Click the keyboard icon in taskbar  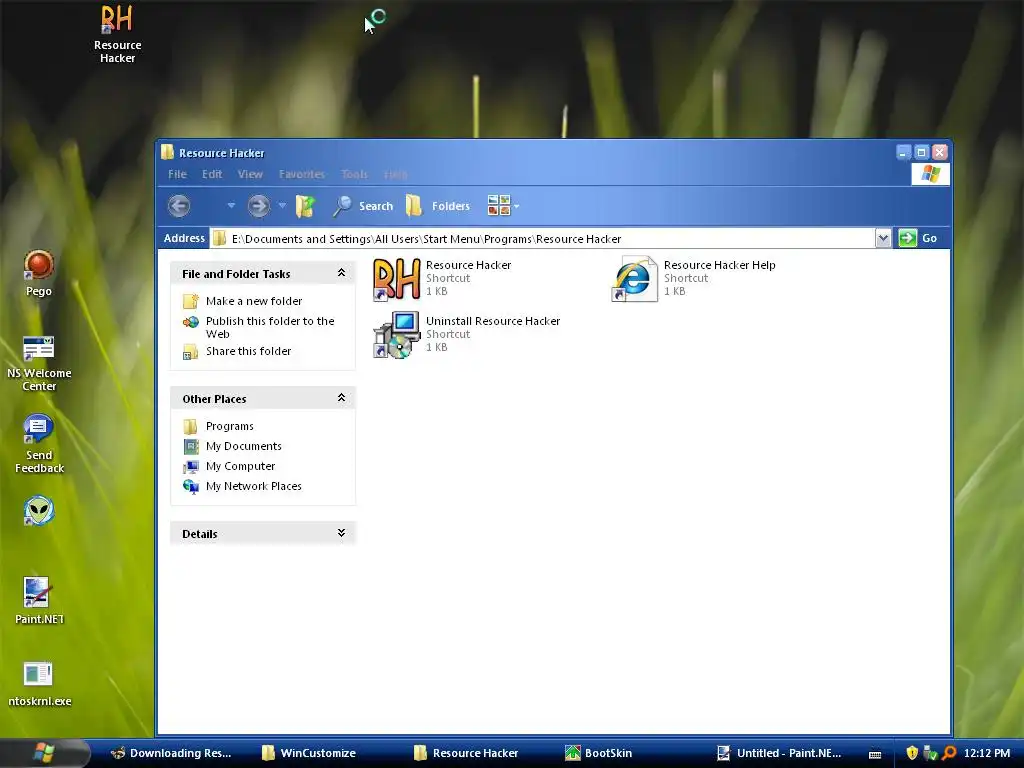tap(875, 754)
